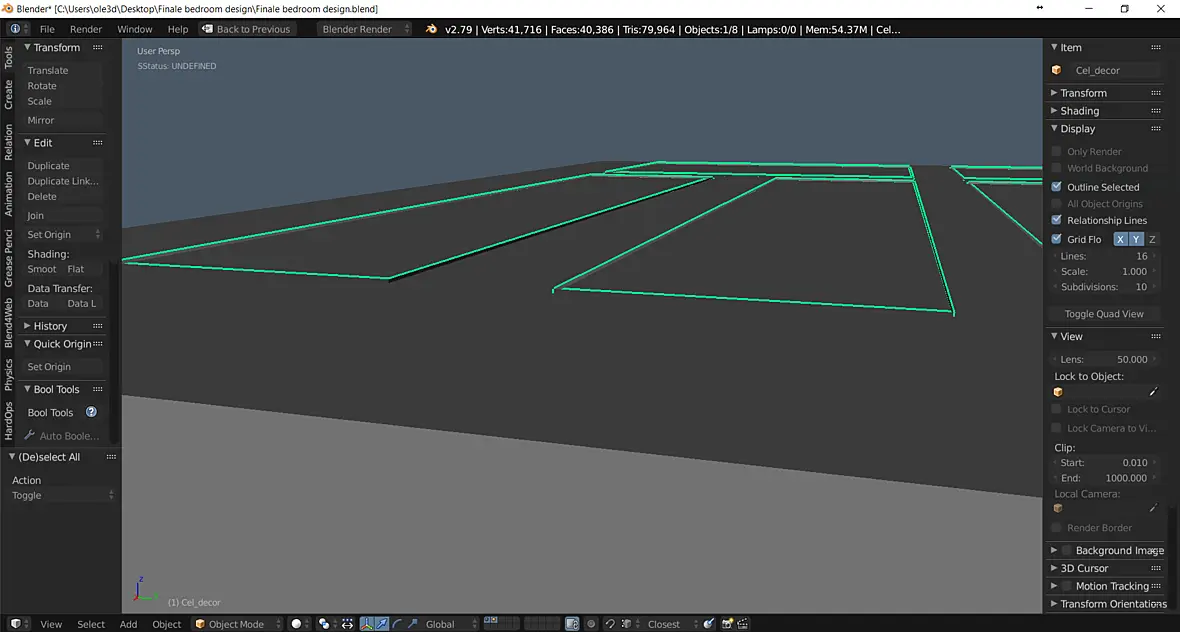Select the translate manipulator arrow icon
1180x632 pixels.
(x=382, y=624)
